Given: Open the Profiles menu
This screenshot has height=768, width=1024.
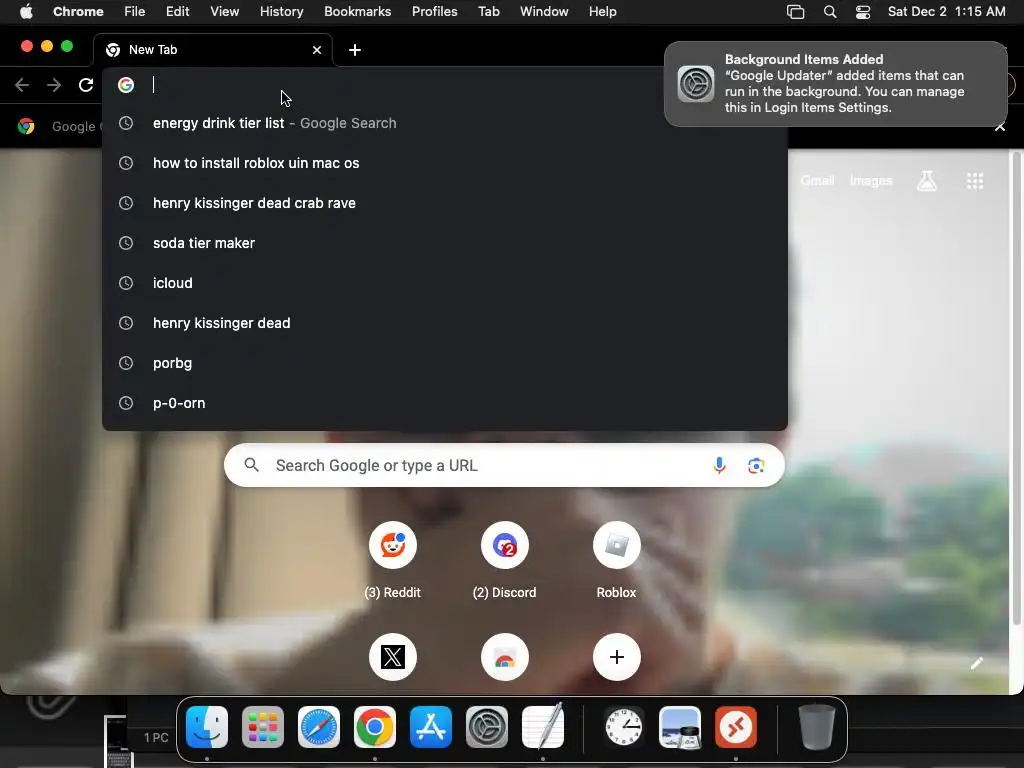Looking at the screenshot, I should tap(435, 12).
